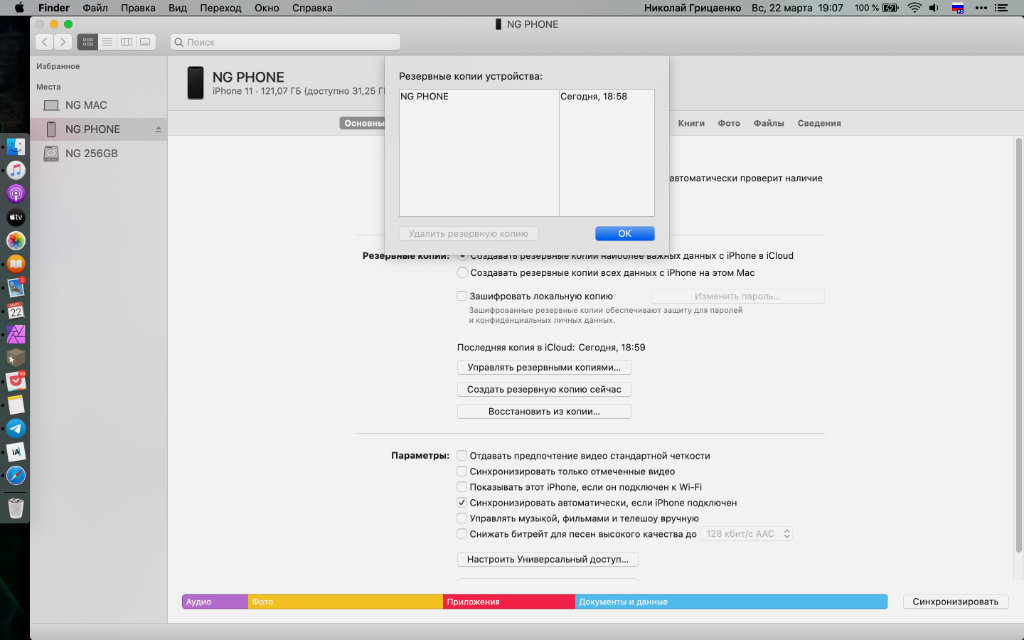Open the 128 кбит/с AAC bitrate dropdown

coord(746,534)
